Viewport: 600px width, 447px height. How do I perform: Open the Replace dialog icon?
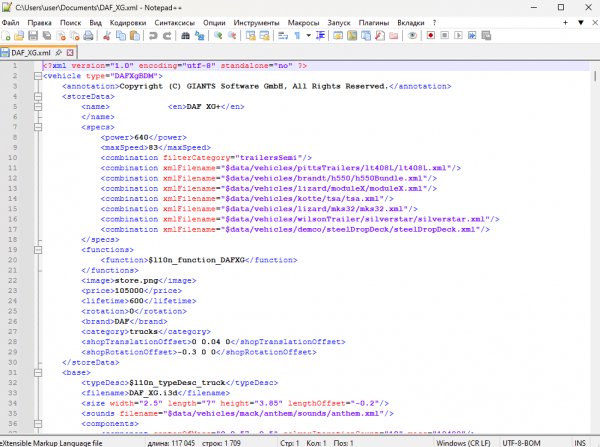click(199, 36)
